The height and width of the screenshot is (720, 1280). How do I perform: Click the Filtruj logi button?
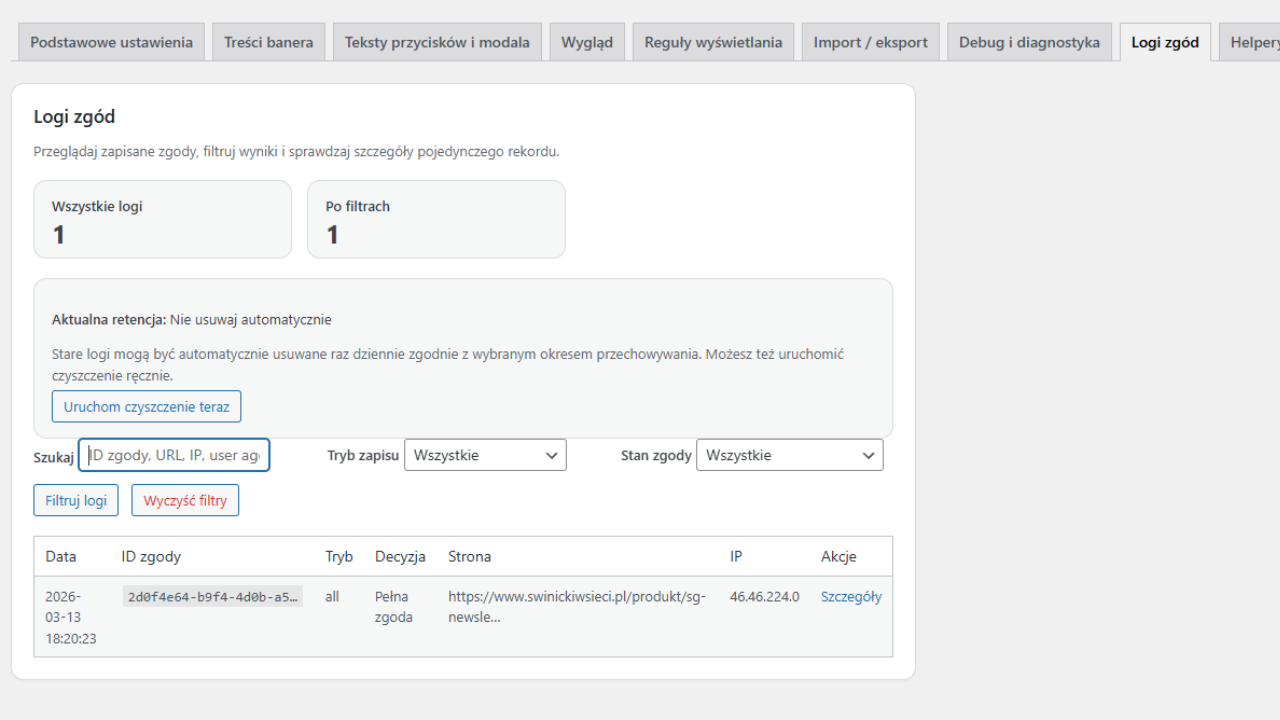[76, 500]
